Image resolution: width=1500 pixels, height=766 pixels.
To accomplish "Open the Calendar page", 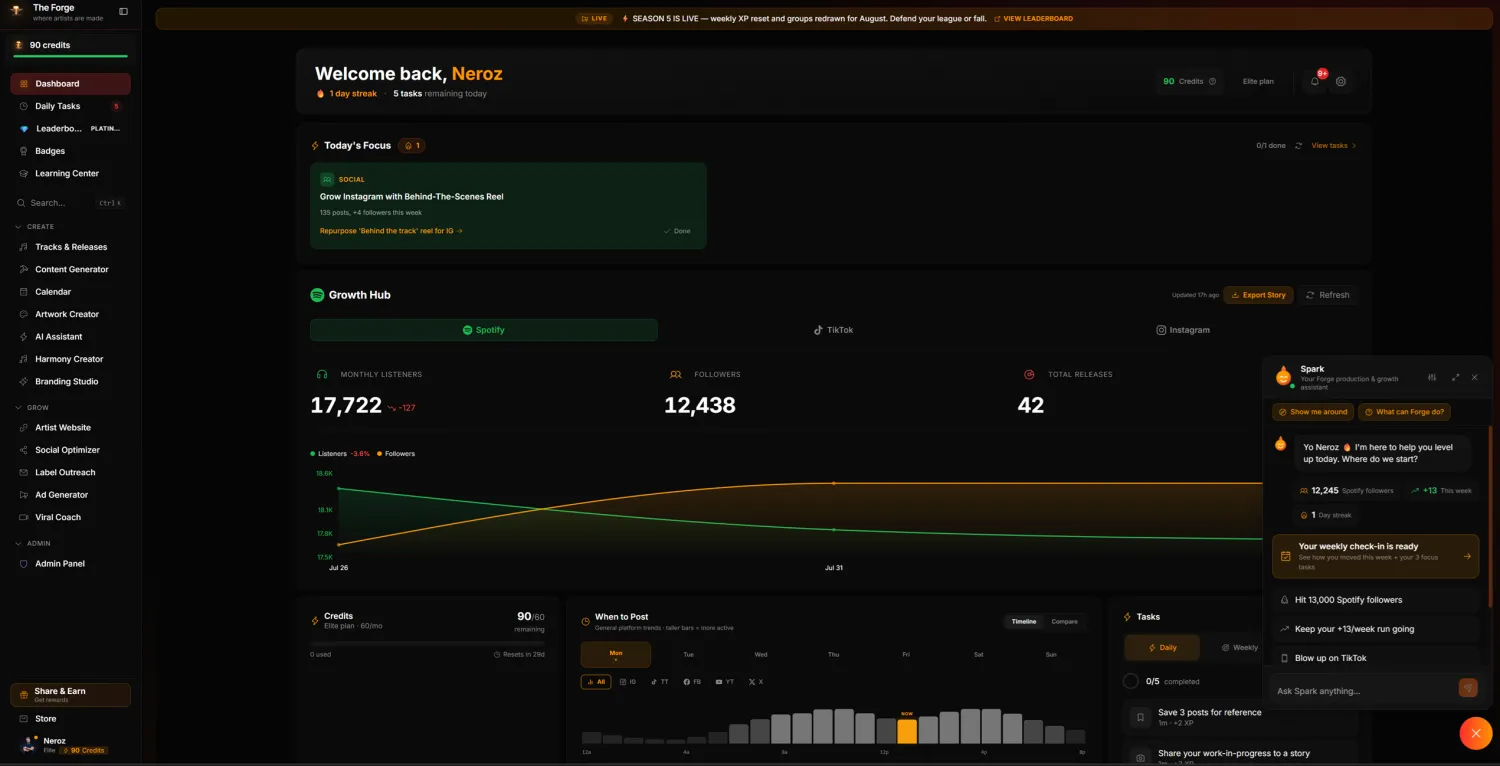I will point(70,292).
